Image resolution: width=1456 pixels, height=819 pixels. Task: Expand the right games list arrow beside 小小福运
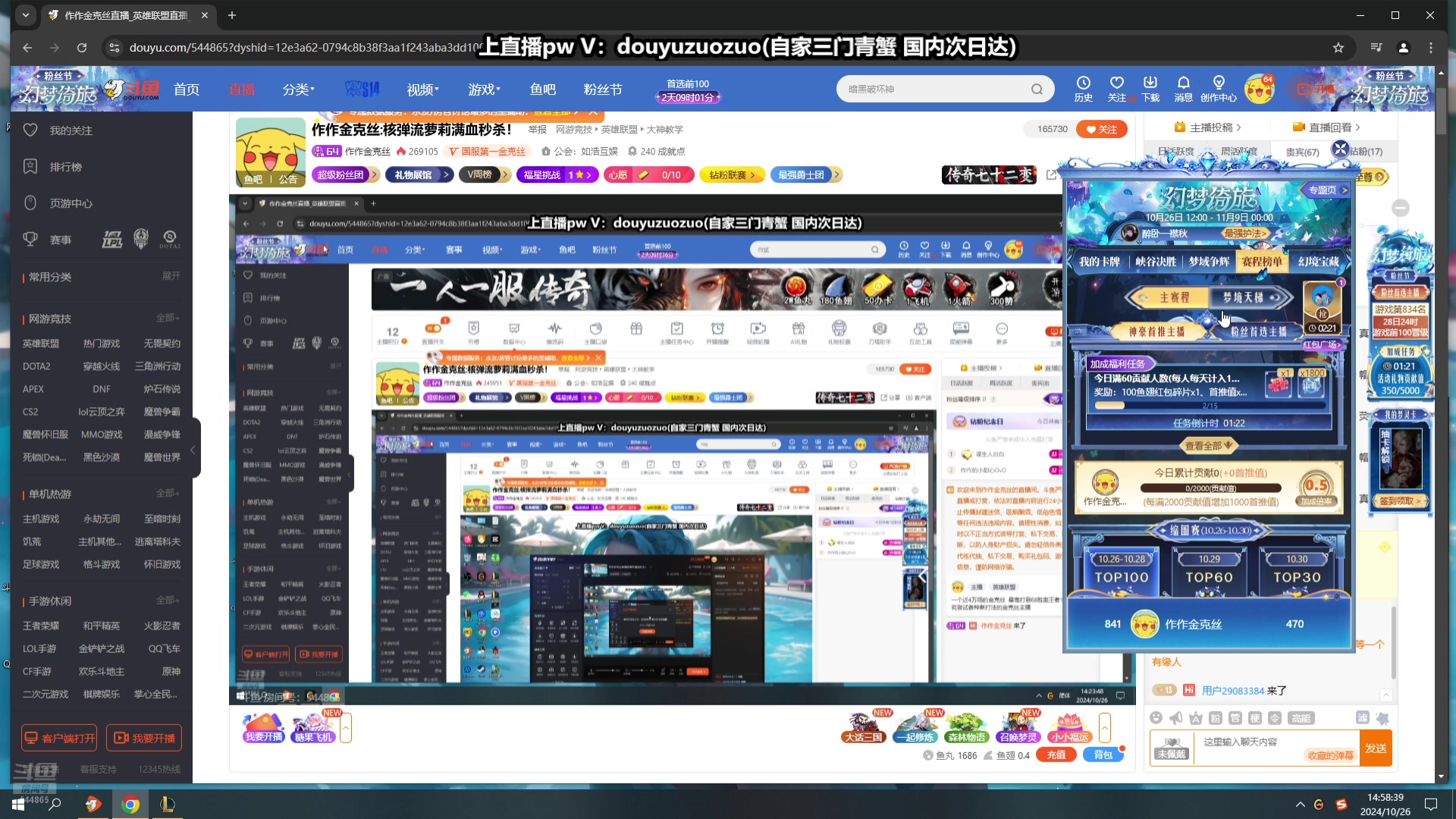point(1104,727)
